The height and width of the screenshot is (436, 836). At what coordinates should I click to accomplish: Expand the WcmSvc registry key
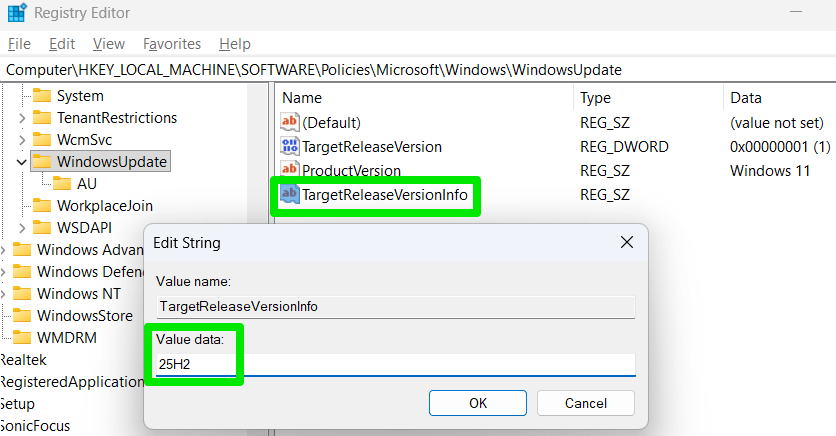(22, 139)
